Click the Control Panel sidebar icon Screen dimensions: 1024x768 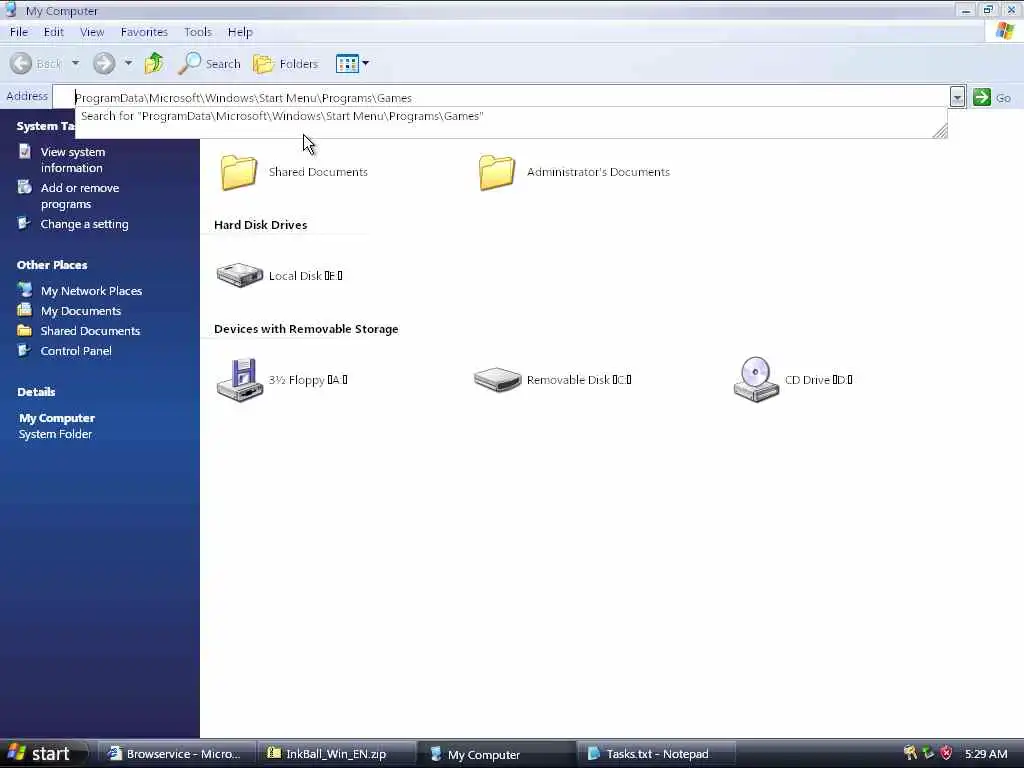tap(25, 351)
